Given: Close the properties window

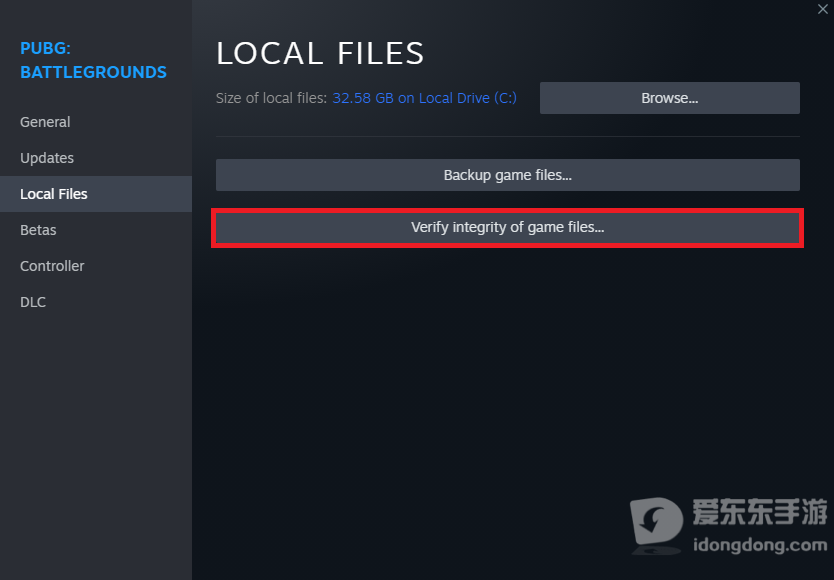Looking at the screenshot, I should pyautogui.click(x=823, y=9).
